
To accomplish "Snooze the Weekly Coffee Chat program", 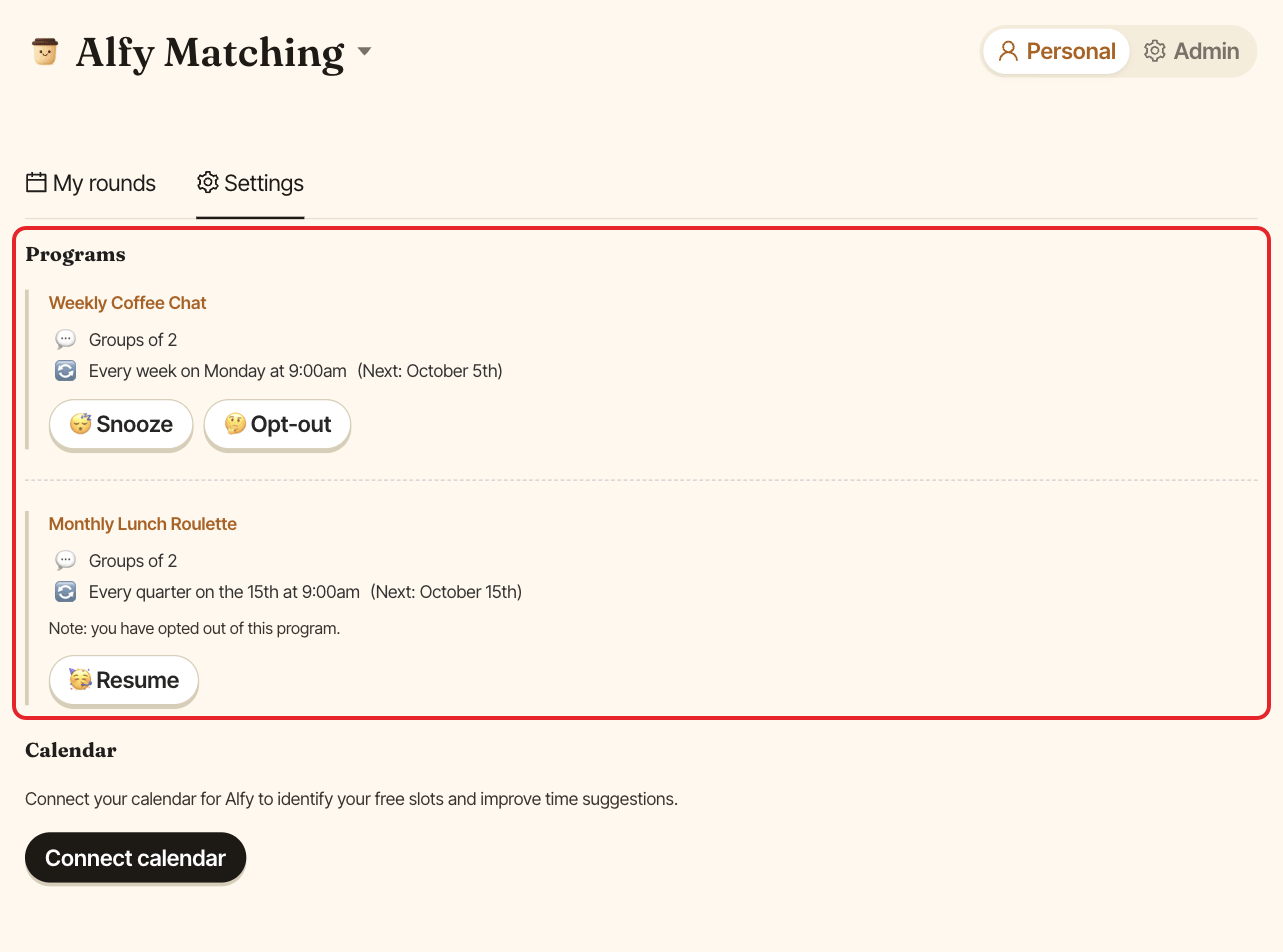I will coord(121,424).
